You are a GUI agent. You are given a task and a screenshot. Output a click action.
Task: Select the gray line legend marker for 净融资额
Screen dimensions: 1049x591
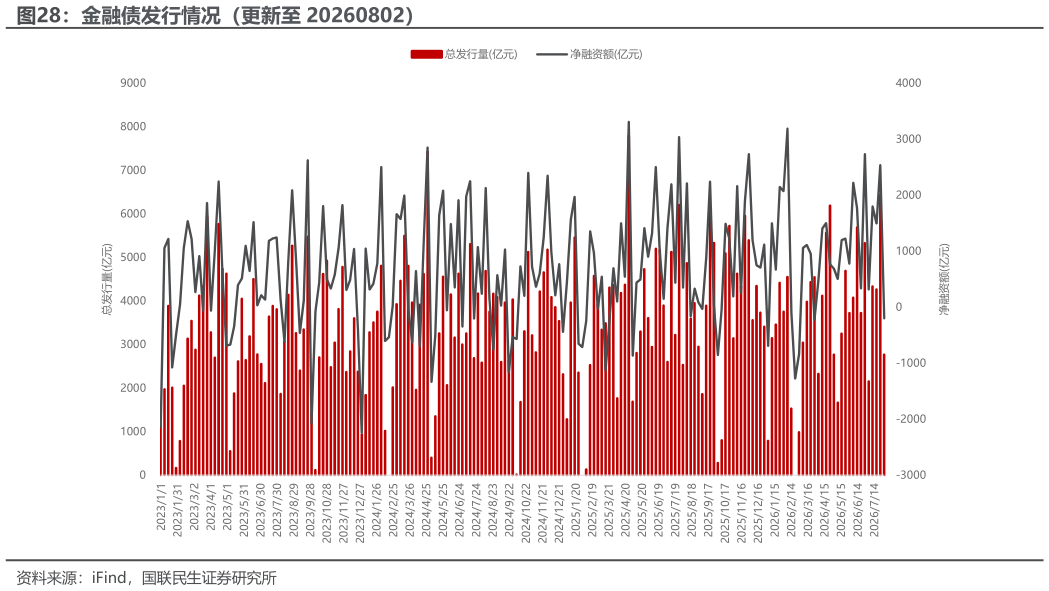coord(552,54)
